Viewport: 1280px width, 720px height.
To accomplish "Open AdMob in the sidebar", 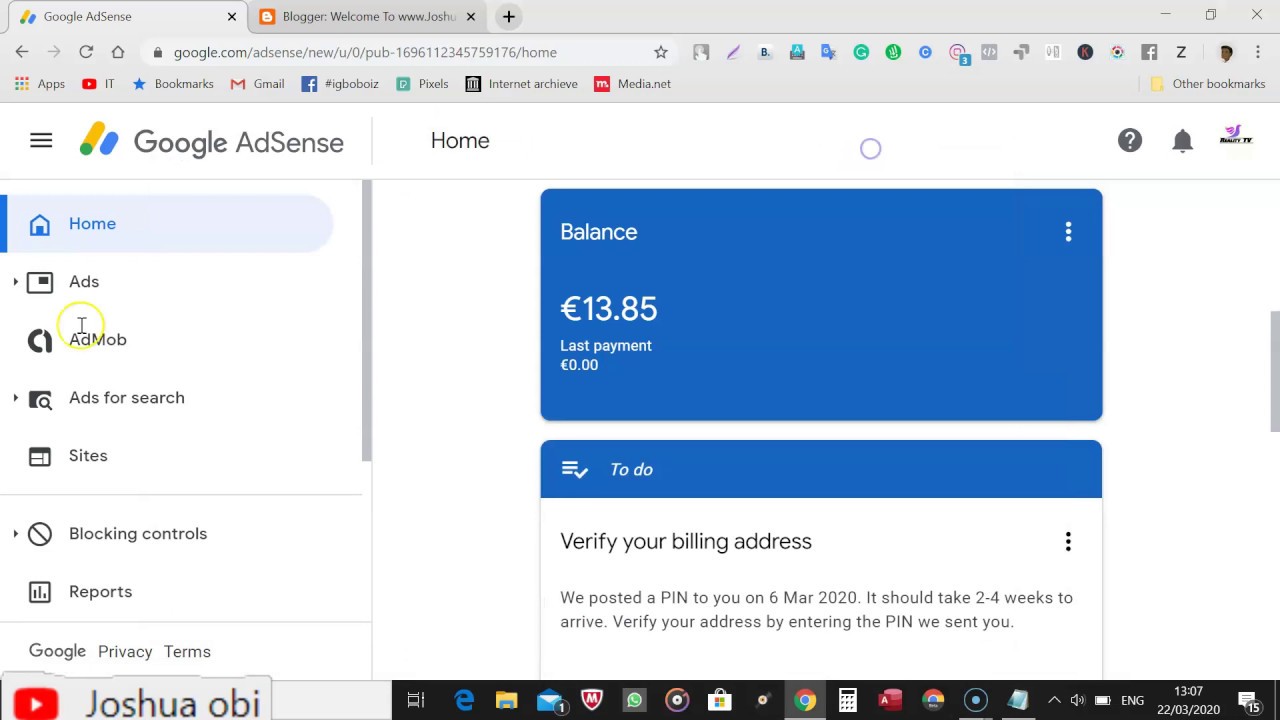I will [x=98, y=340].
